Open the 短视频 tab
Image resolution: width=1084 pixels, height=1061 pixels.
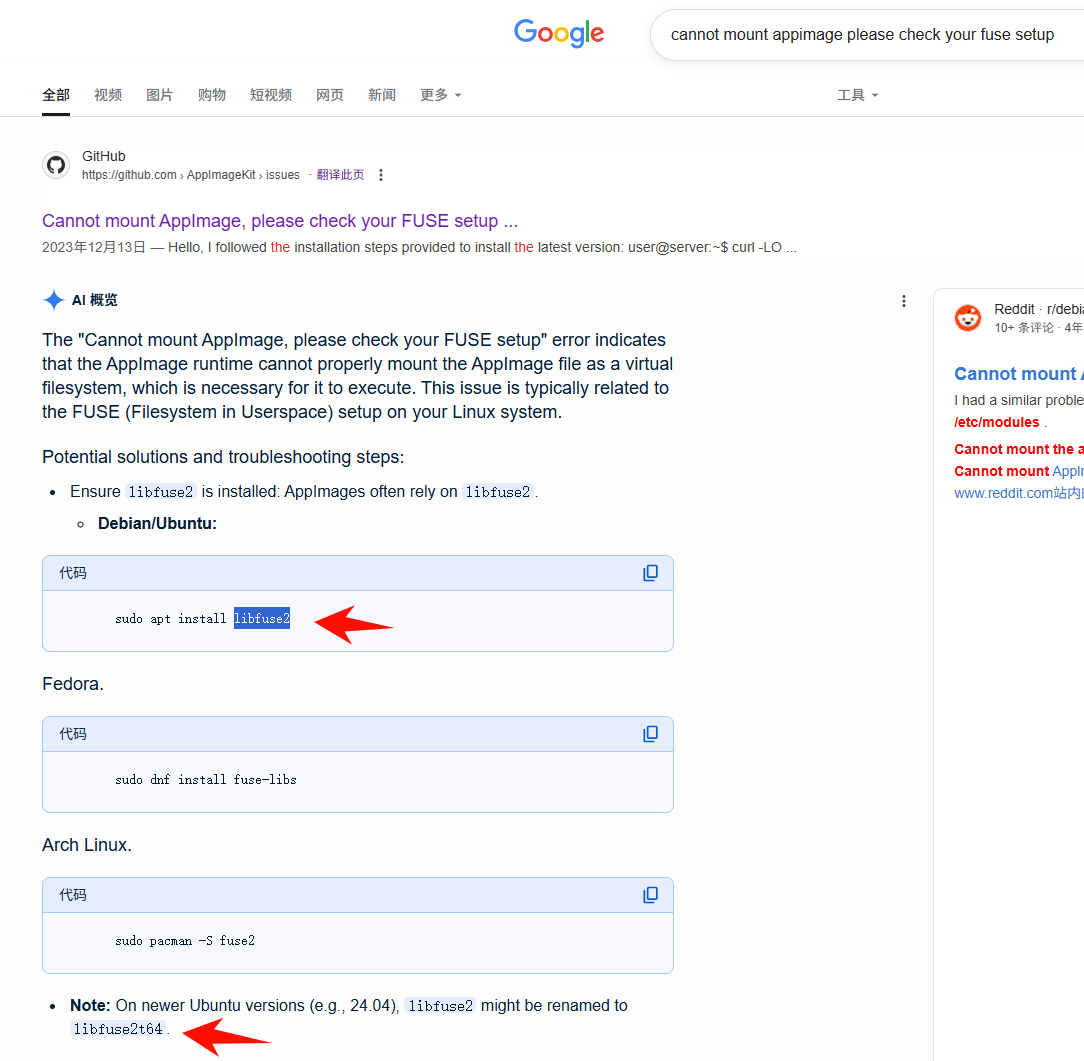(x=271, y=95)
